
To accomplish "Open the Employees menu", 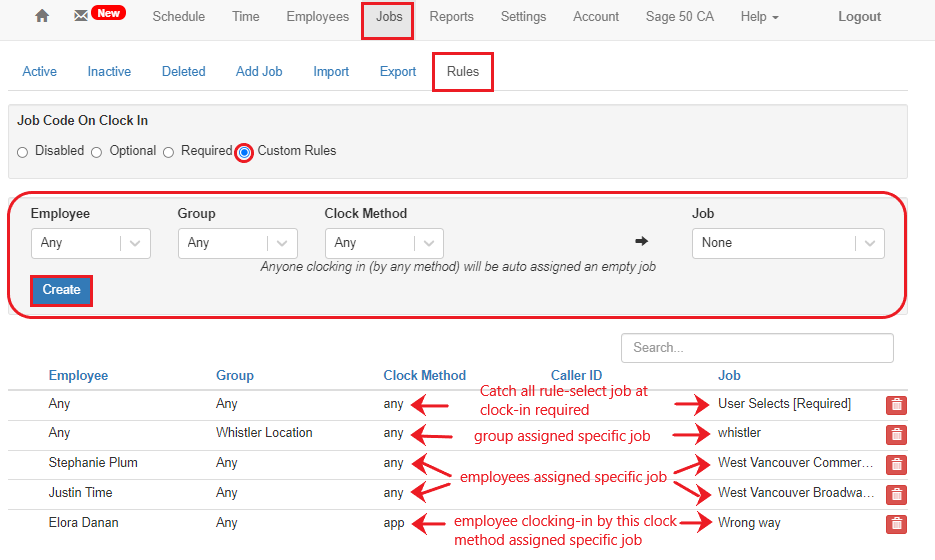I will pos(317,17).
